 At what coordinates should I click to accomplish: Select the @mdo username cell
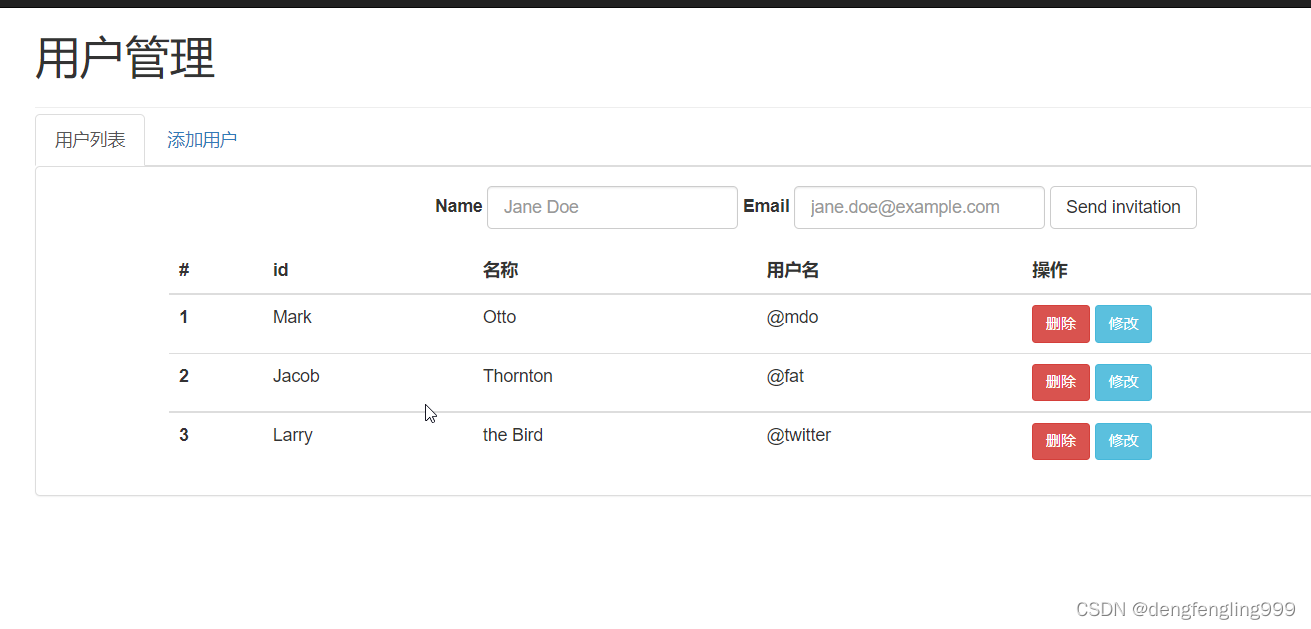click(792, 317)
